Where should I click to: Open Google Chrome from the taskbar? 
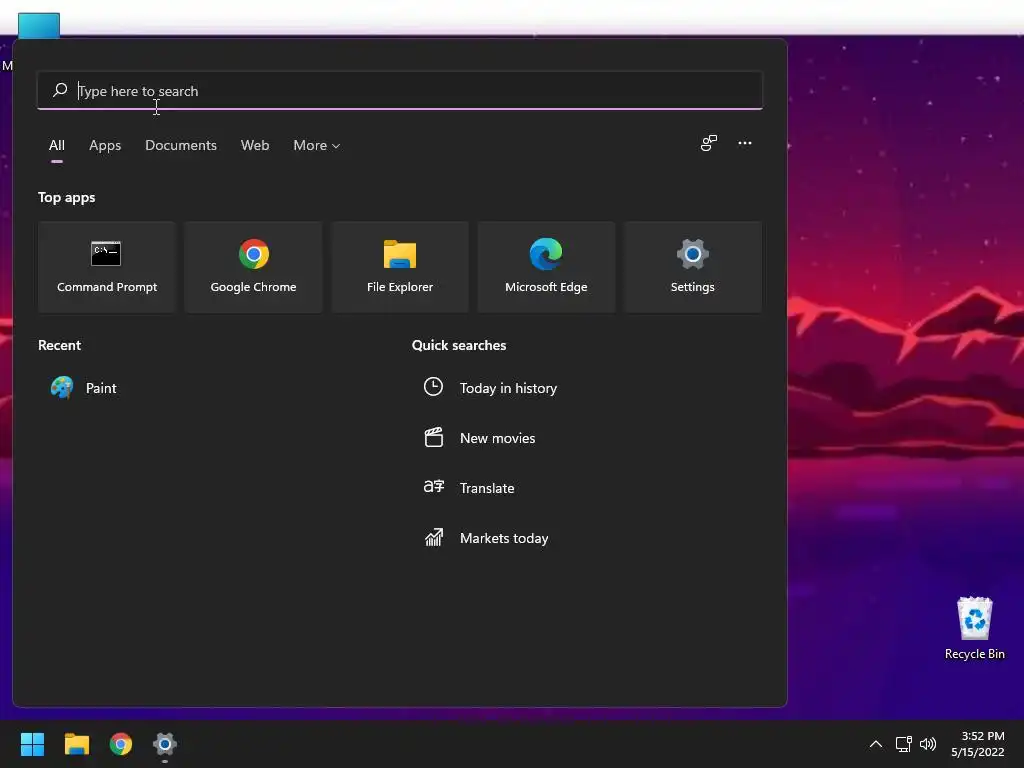(x=121, y=744)
